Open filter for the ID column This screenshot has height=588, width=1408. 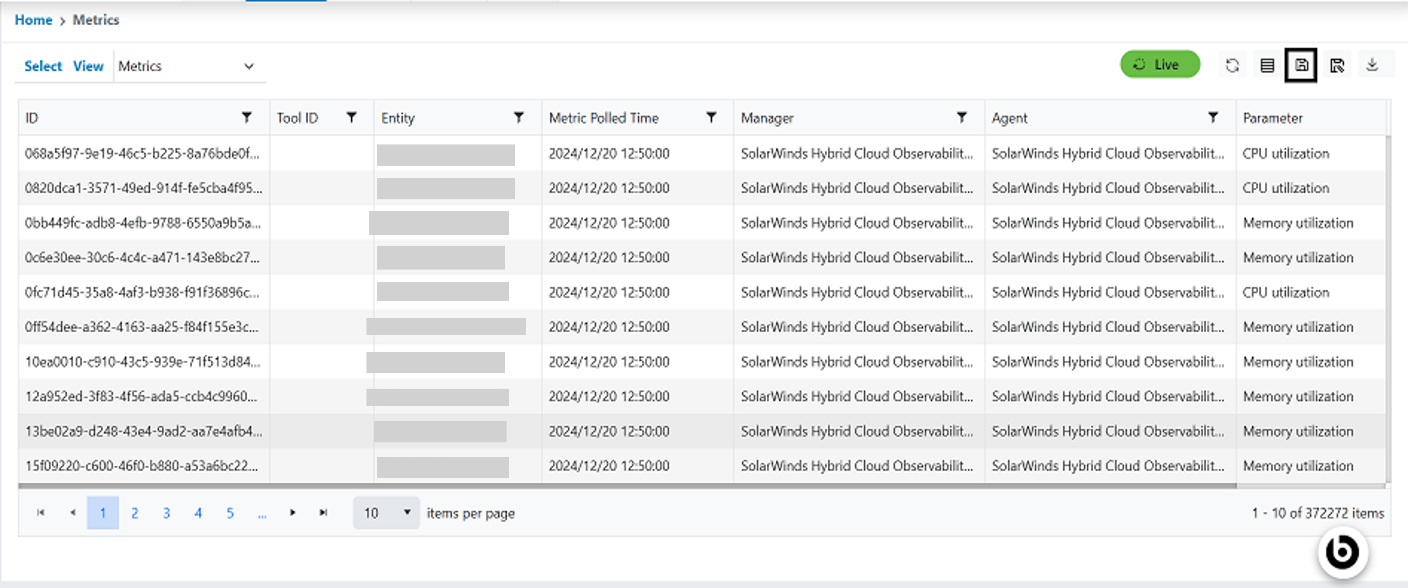coord(247,118)
